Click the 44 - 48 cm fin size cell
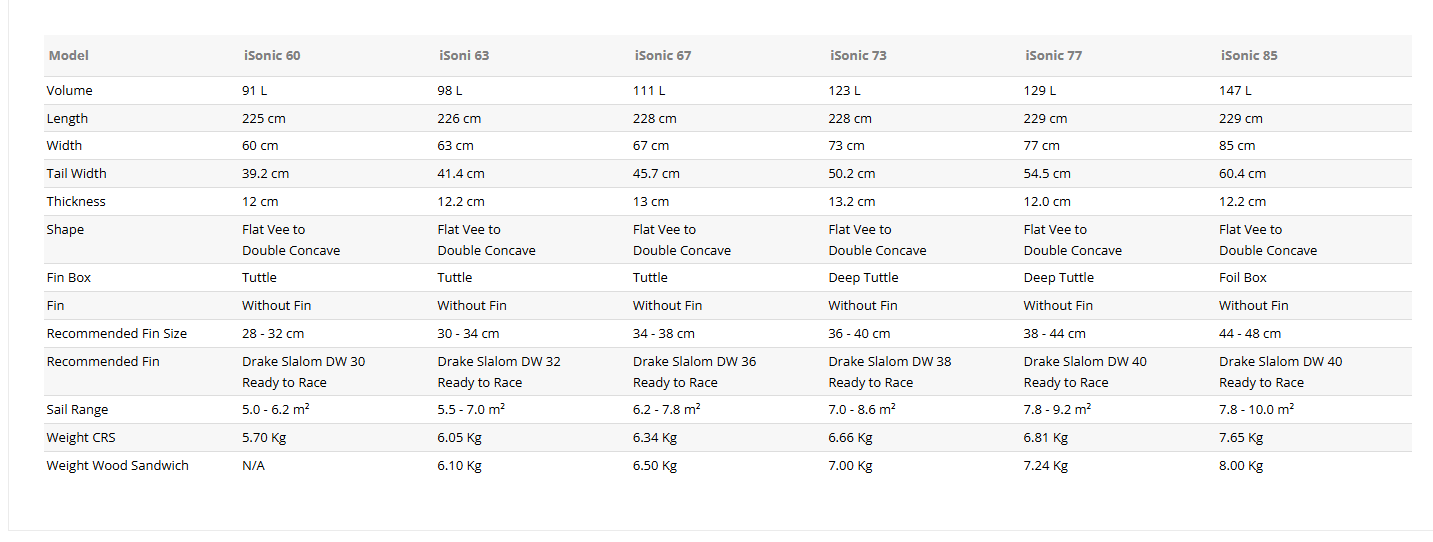This screenshot has height=542, width=1433. [1250, 334]
